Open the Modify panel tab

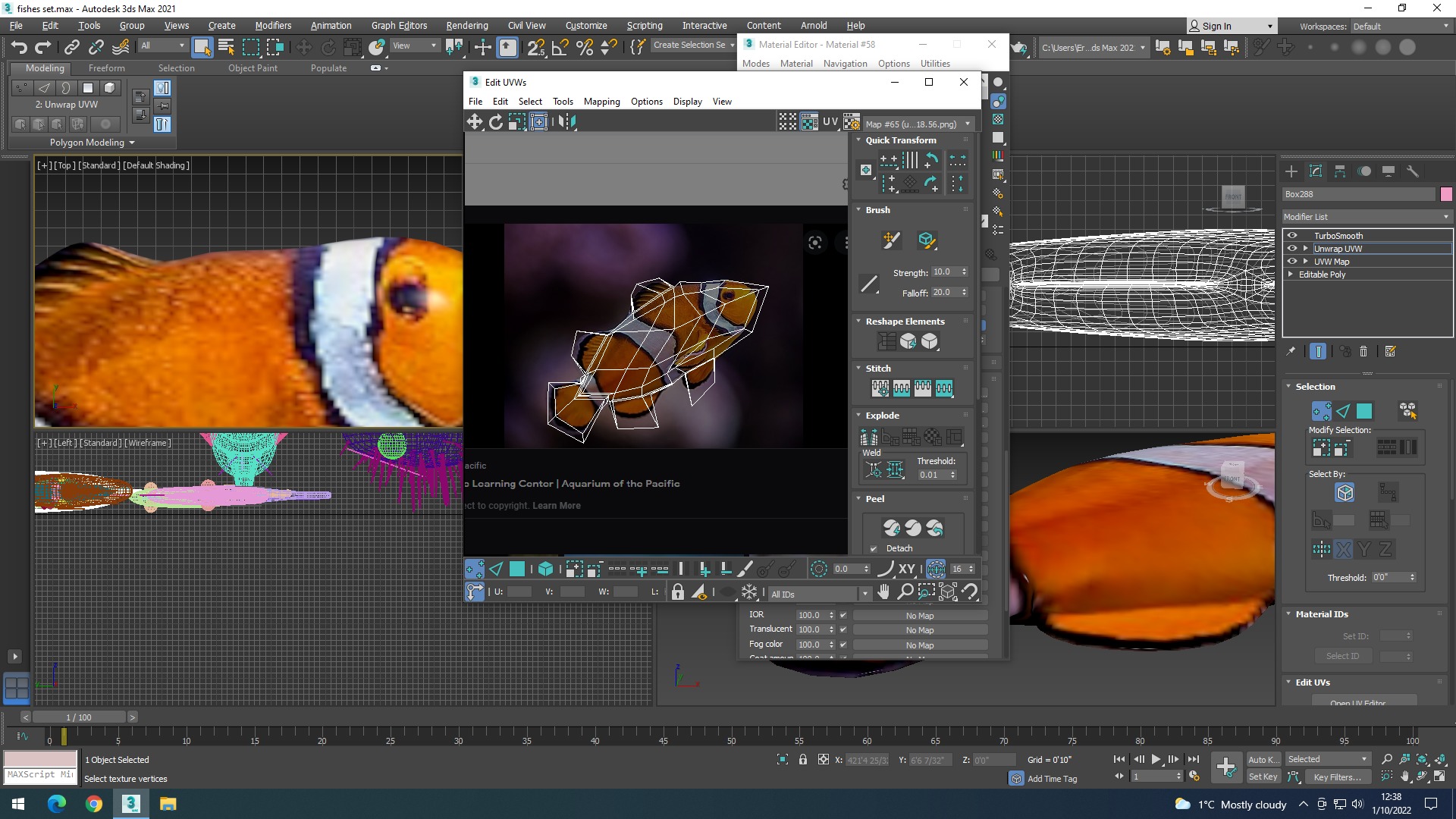(1316, 171)
